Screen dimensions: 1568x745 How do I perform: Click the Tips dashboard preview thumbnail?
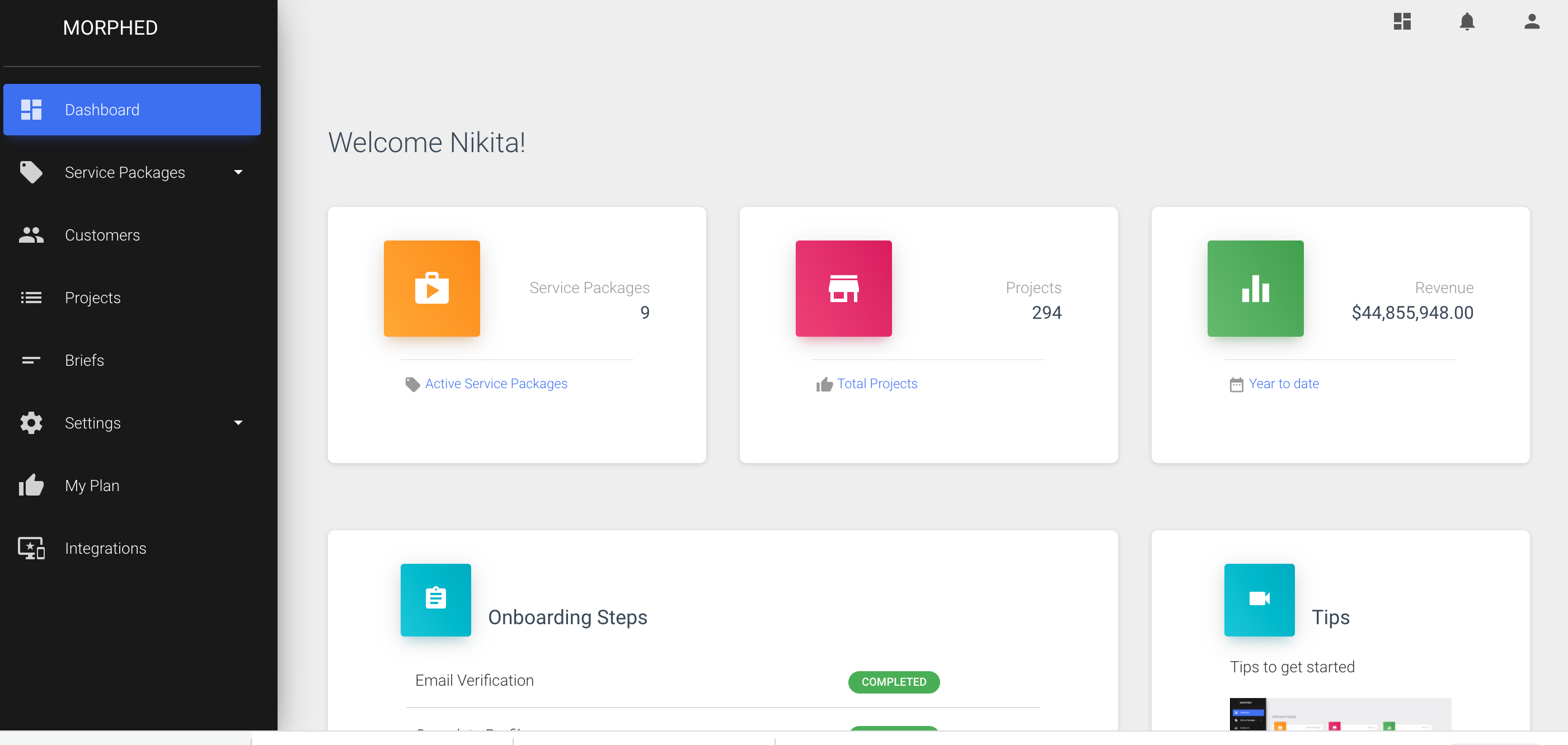(x=1340, y=714)
